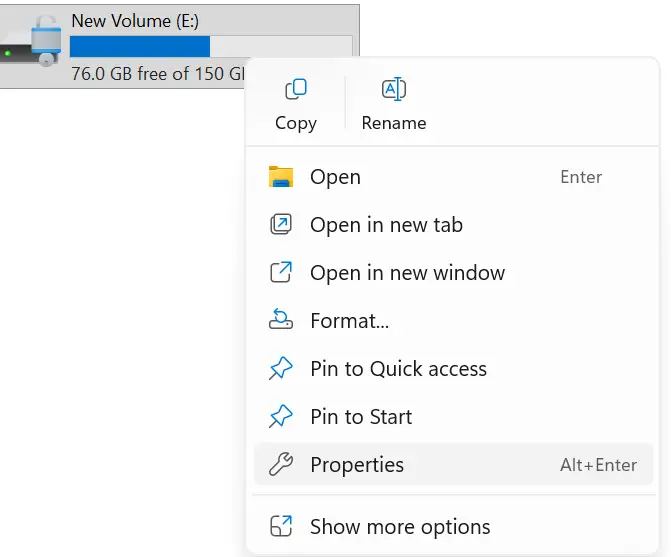Screen dimensions: 671x557
Task: Click the Format drive icon
Action: (x=281, y=321)
